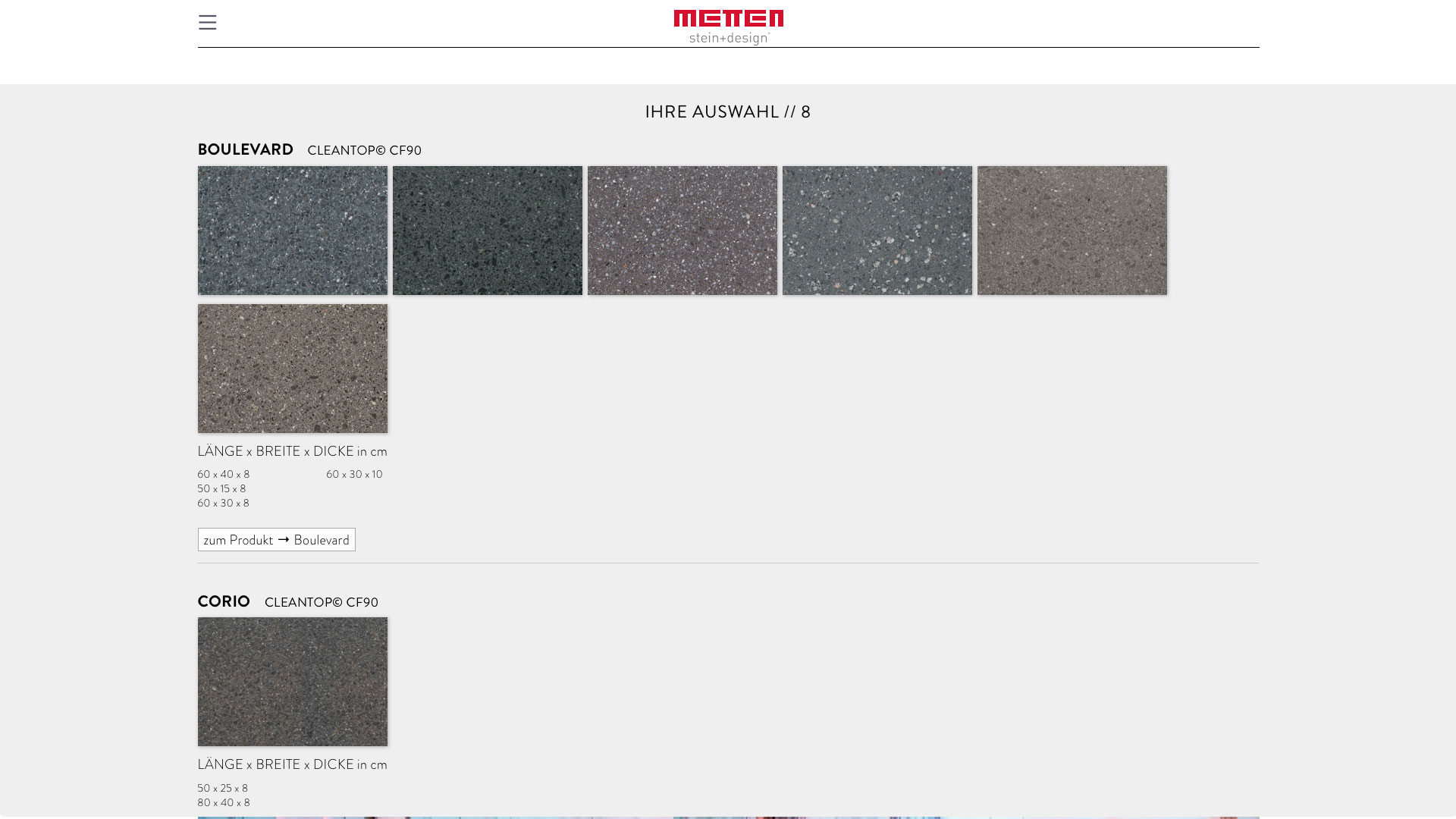Select the fourth Boulevard thumbnail with white flecks
The image size is (1456, 819).
click(877, 231)
